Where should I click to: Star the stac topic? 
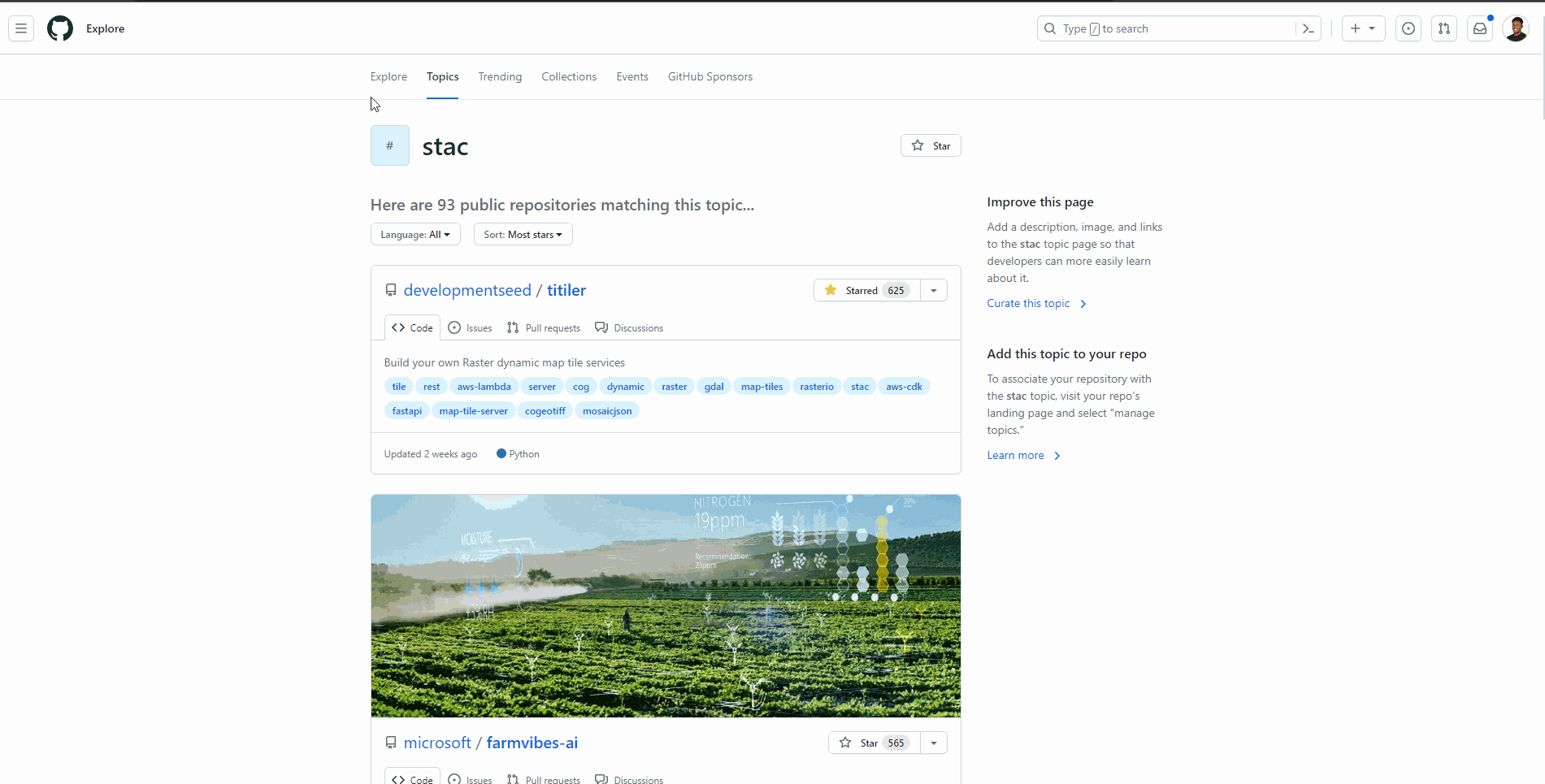pyautogui.click(x=931, y=145)
